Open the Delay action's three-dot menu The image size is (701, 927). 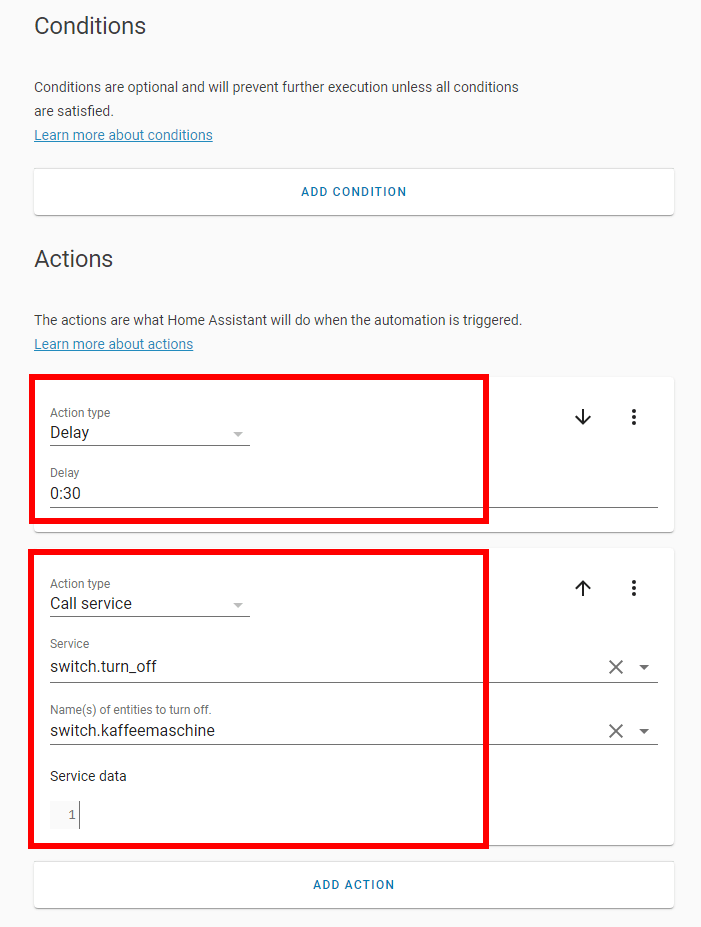634,417
